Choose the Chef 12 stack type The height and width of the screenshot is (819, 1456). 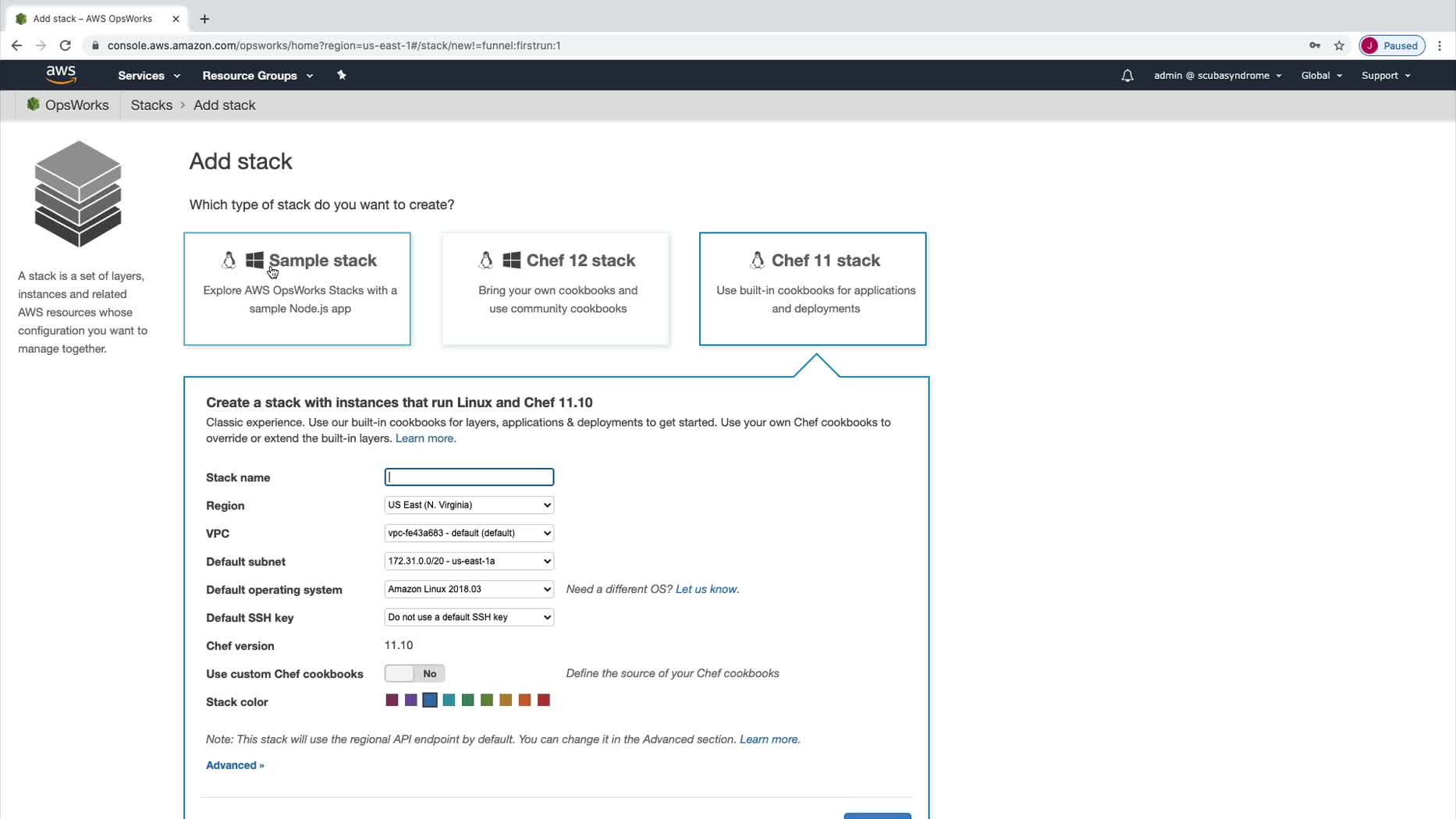pyautogui.click(x=556, y=288)
